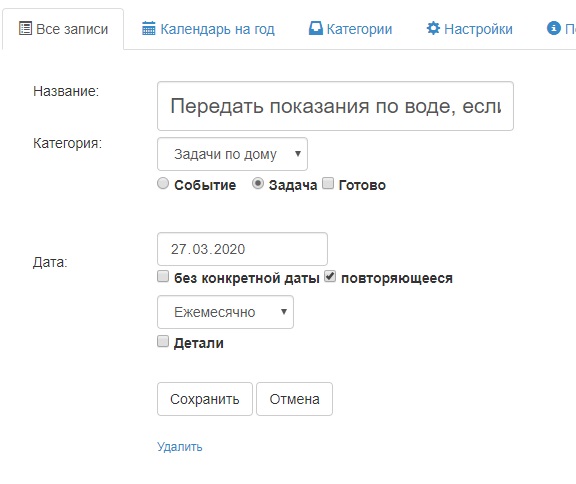
Task: Open the Все записи tab
Action: click(x=63, y=29)
